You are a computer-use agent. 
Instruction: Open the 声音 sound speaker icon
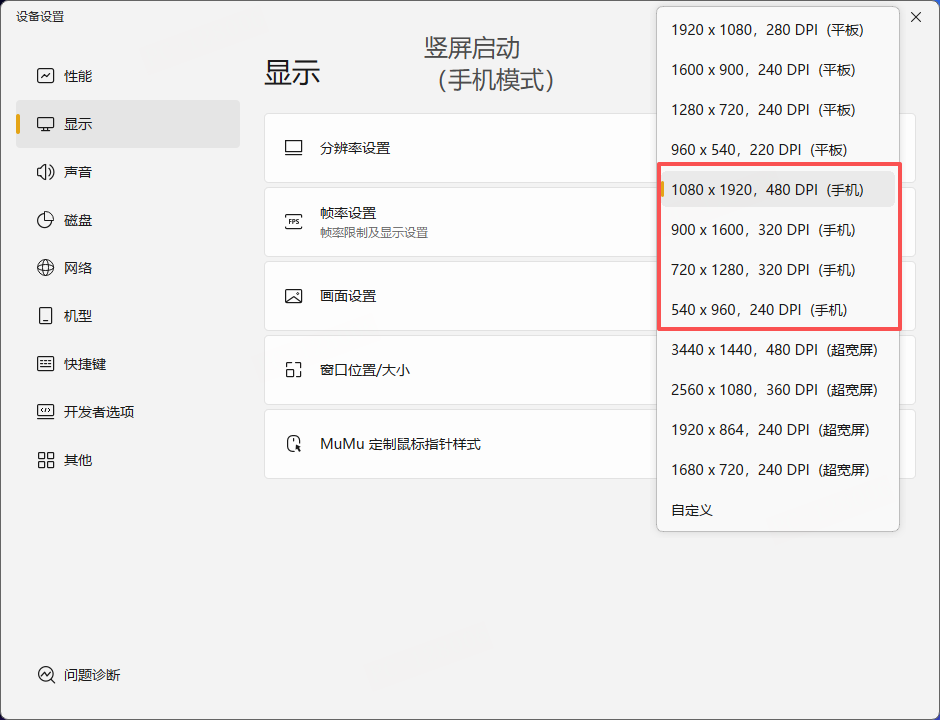46,172
